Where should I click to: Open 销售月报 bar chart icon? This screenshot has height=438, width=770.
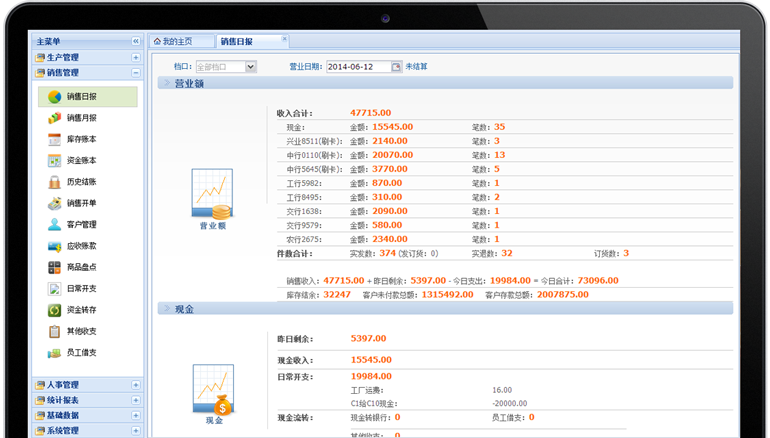pyautogui.click(x=55, y=118)
